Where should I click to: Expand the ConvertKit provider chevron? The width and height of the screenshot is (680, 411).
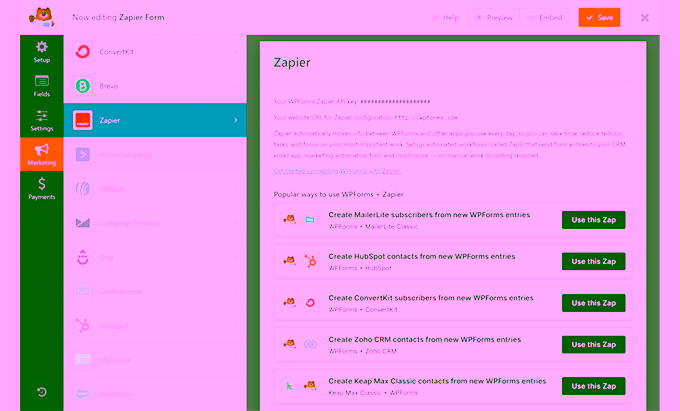click(x=236, y=52)
